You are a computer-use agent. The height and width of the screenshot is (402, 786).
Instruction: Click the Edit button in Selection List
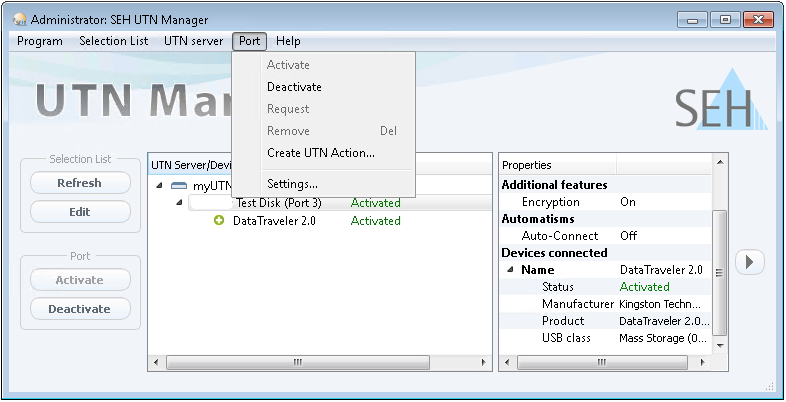coord(80,212)
